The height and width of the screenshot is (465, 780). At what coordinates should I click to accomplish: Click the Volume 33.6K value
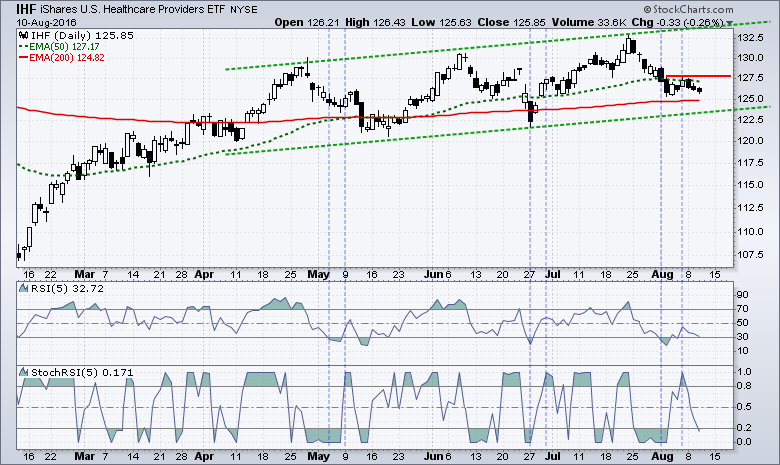pyautogui.click(x=588, y=22)
